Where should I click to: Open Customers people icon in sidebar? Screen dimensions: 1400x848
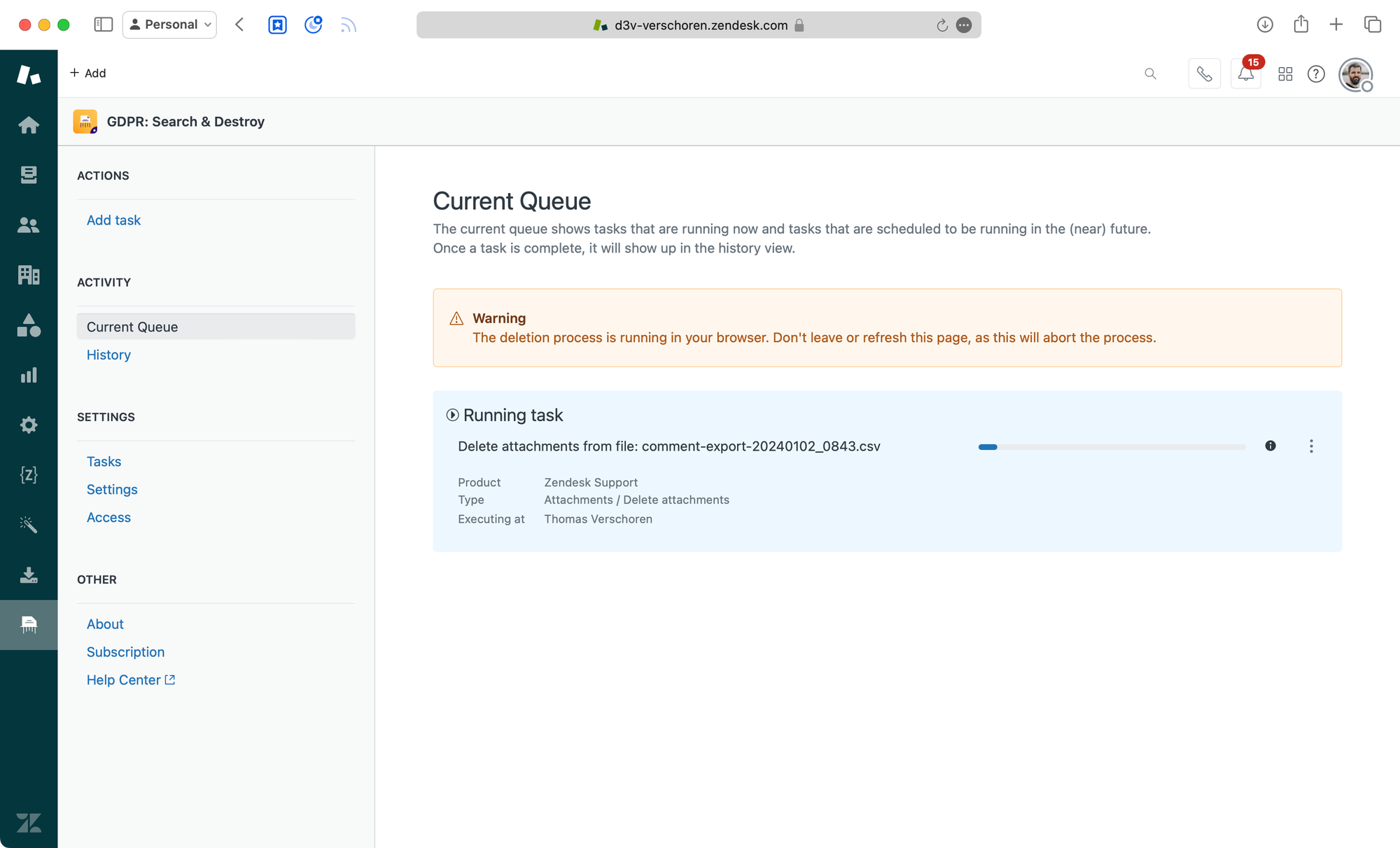pyautogui.click(x=29, y=225)
